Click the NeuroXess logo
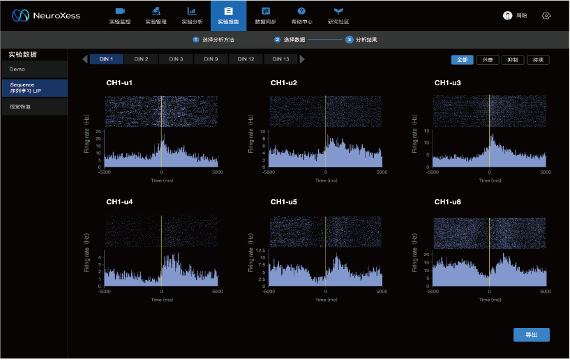 (x=46, y=15)
